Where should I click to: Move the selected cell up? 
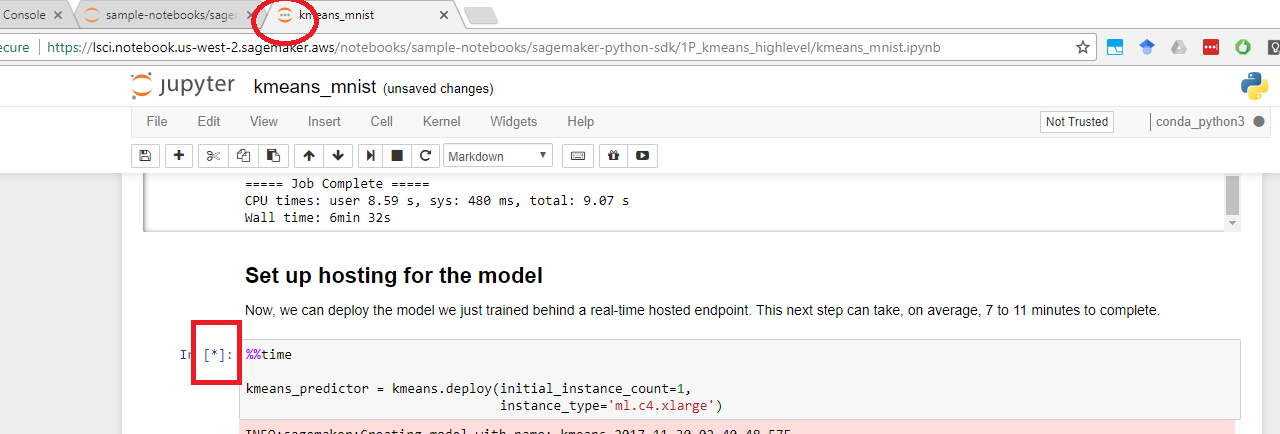coord(309,156)
